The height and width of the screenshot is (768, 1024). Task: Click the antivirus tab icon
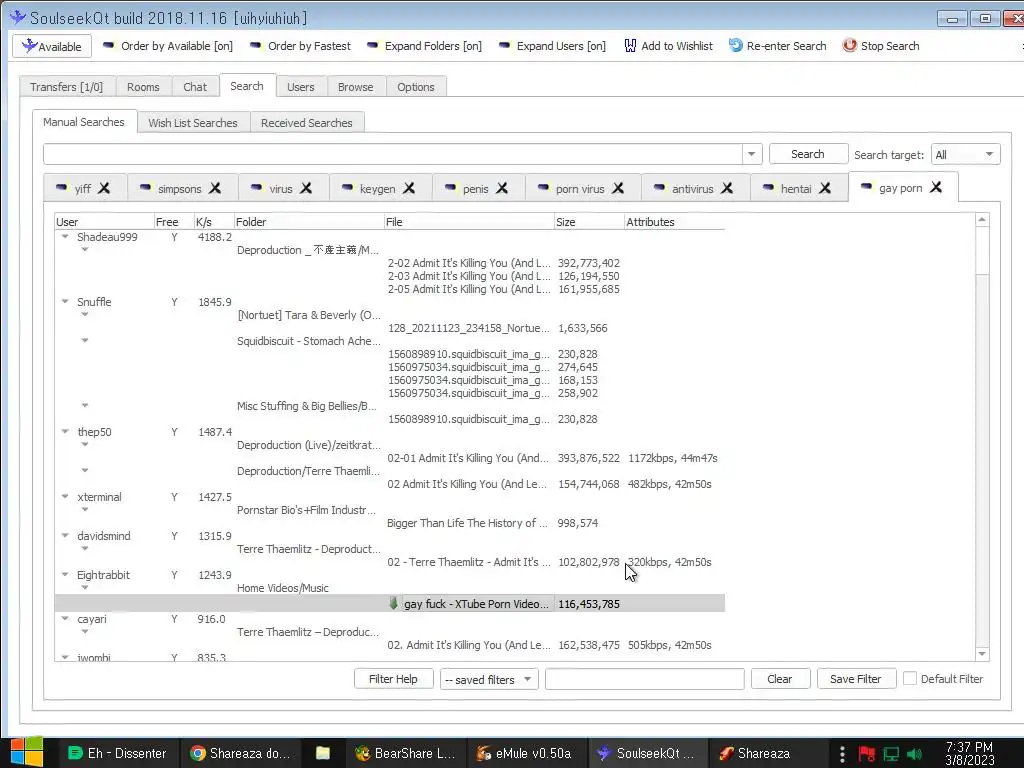(659, 187)
